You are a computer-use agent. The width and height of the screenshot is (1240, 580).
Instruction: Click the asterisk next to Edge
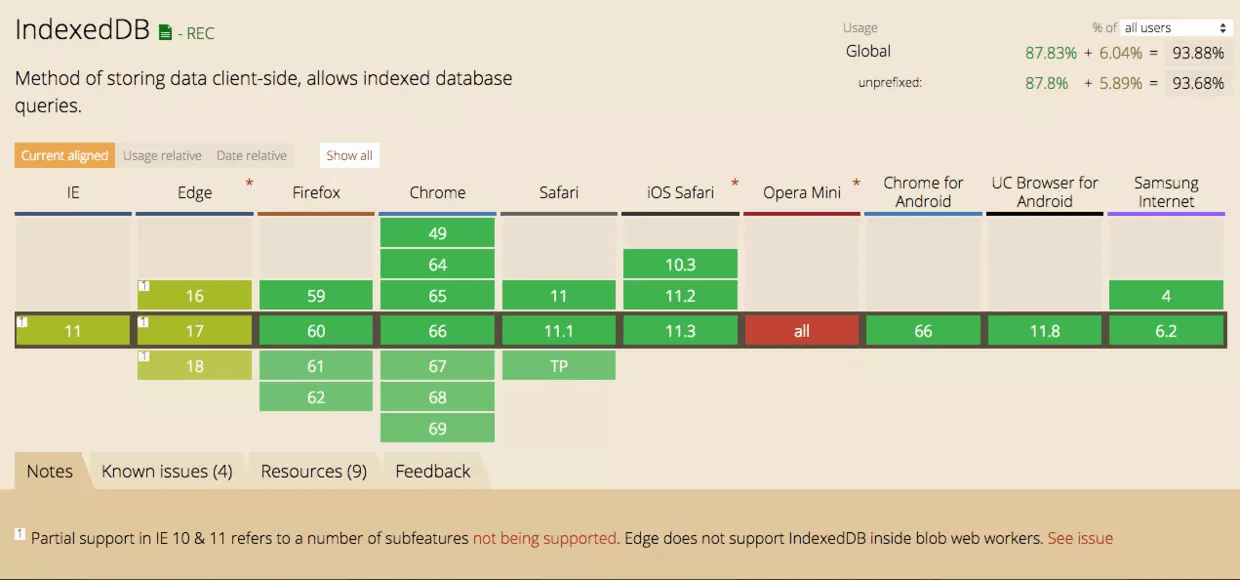point(249,183)
